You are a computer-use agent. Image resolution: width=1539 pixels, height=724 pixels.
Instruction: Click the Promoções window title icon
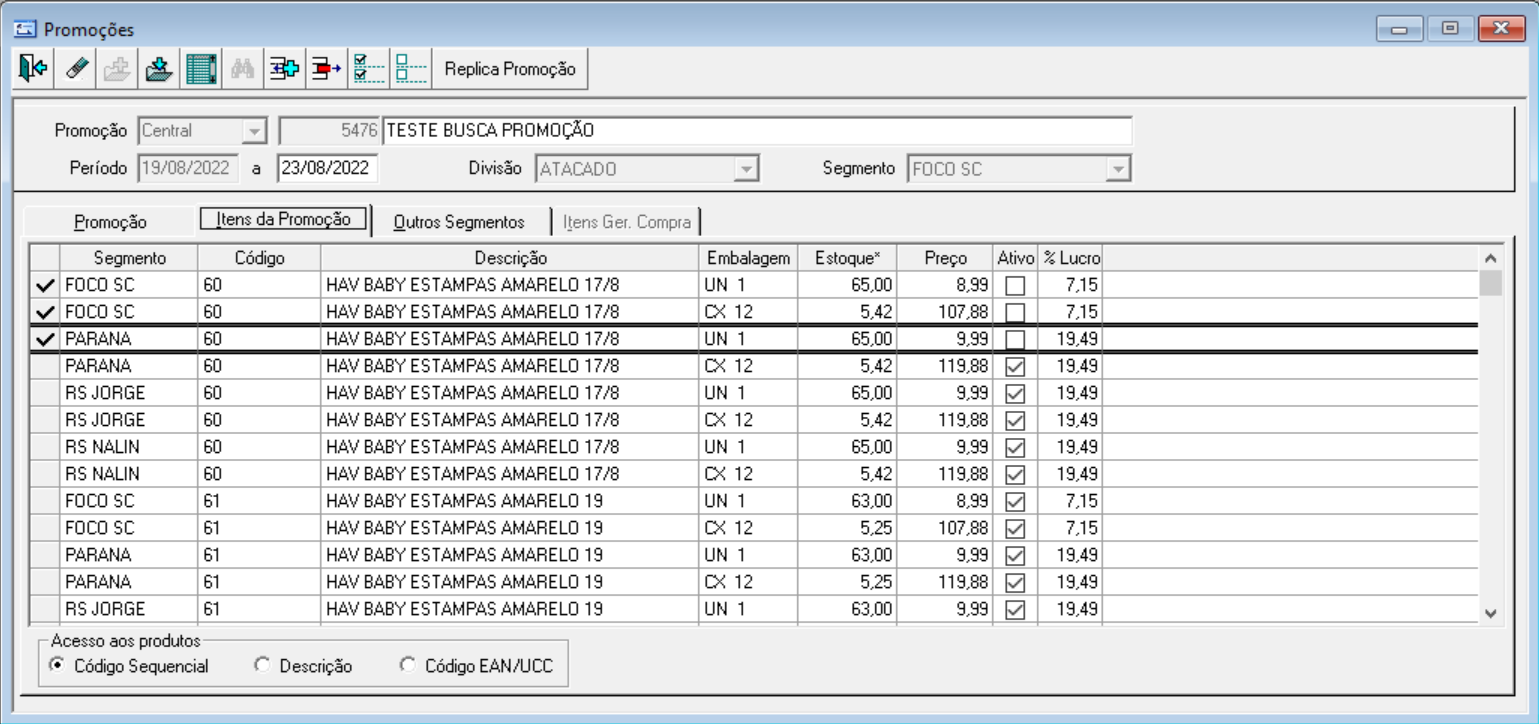[27, 30]
